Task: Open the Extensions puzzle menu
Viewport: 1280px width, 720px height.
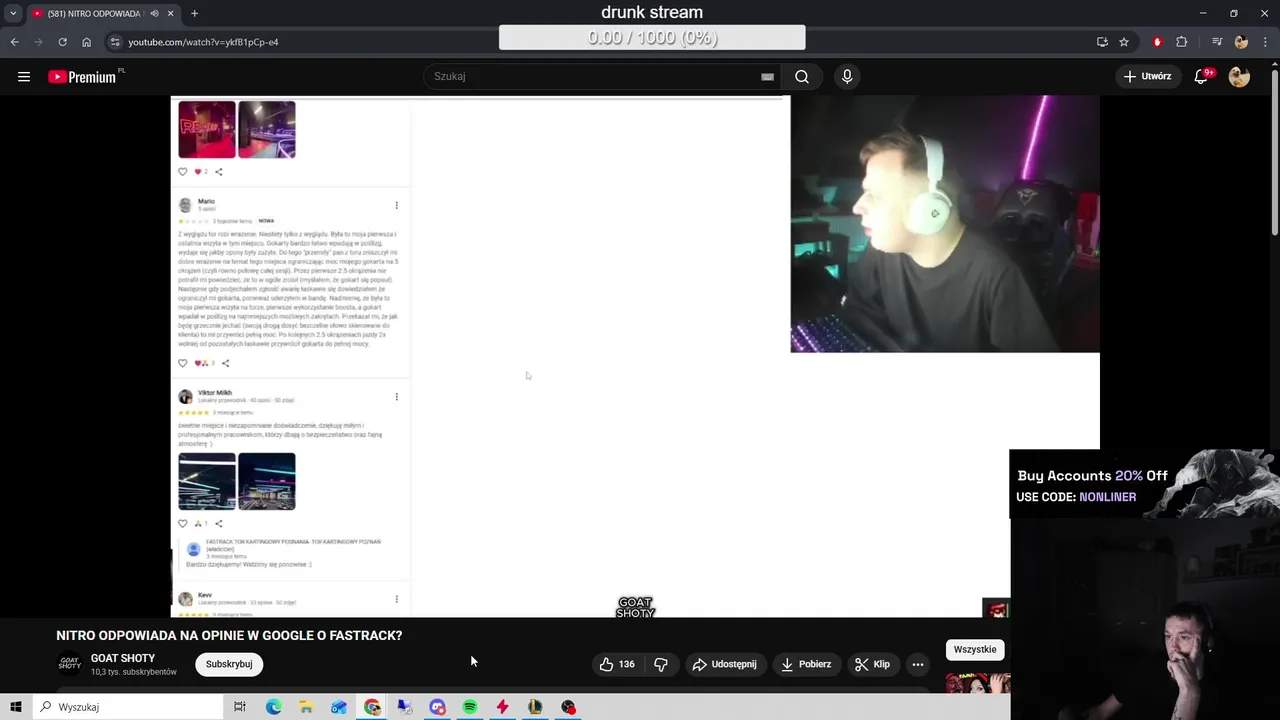Action: pyautogui.click(x=1181, y=42)
